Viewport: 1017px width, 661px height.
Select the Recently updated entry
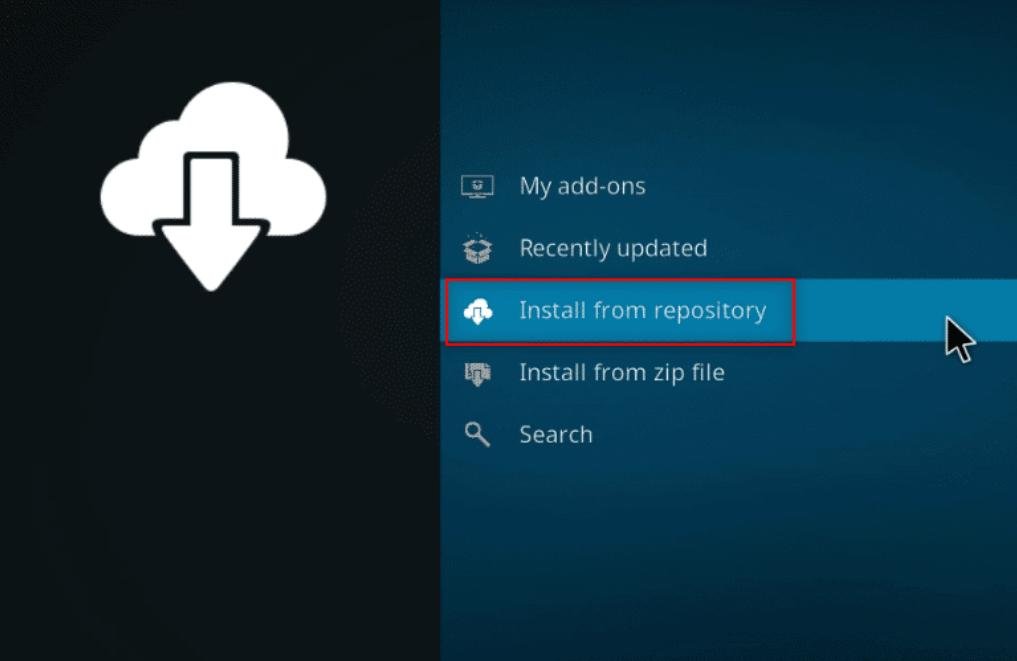coord(612,249)
